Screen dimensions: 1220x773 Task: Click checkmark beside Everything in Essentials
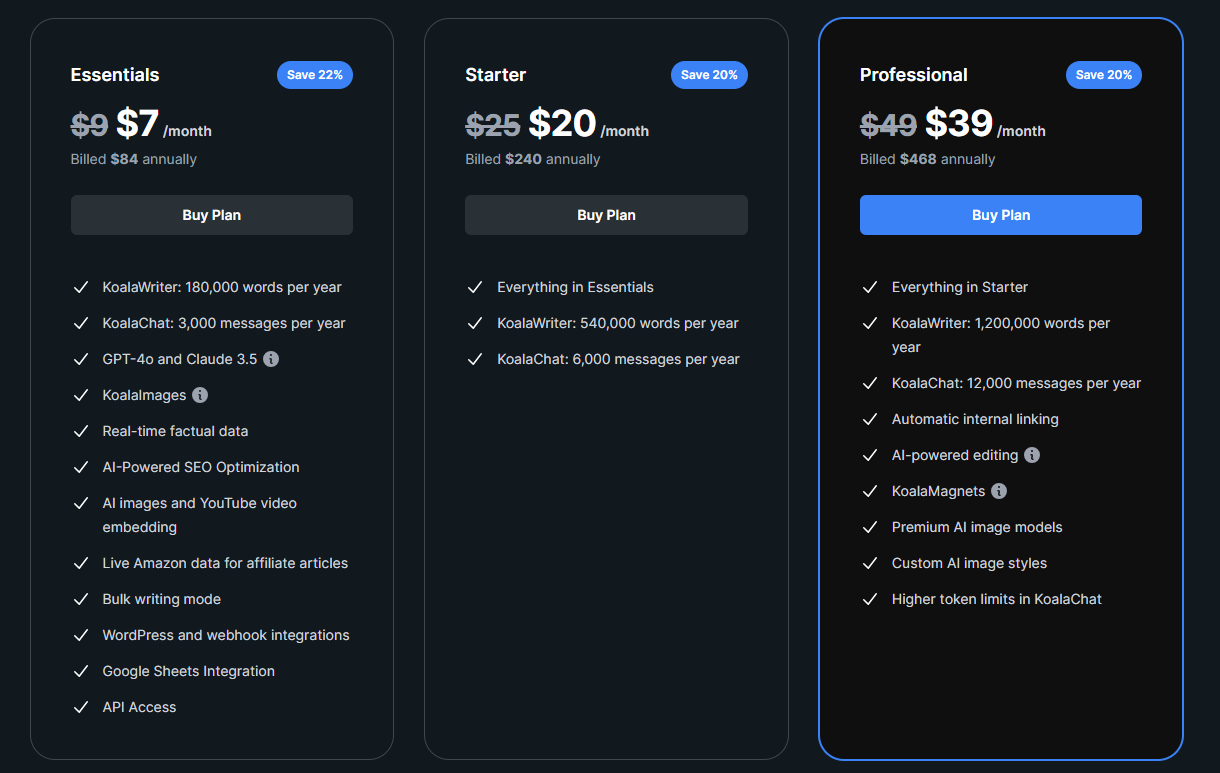point(475,287)
